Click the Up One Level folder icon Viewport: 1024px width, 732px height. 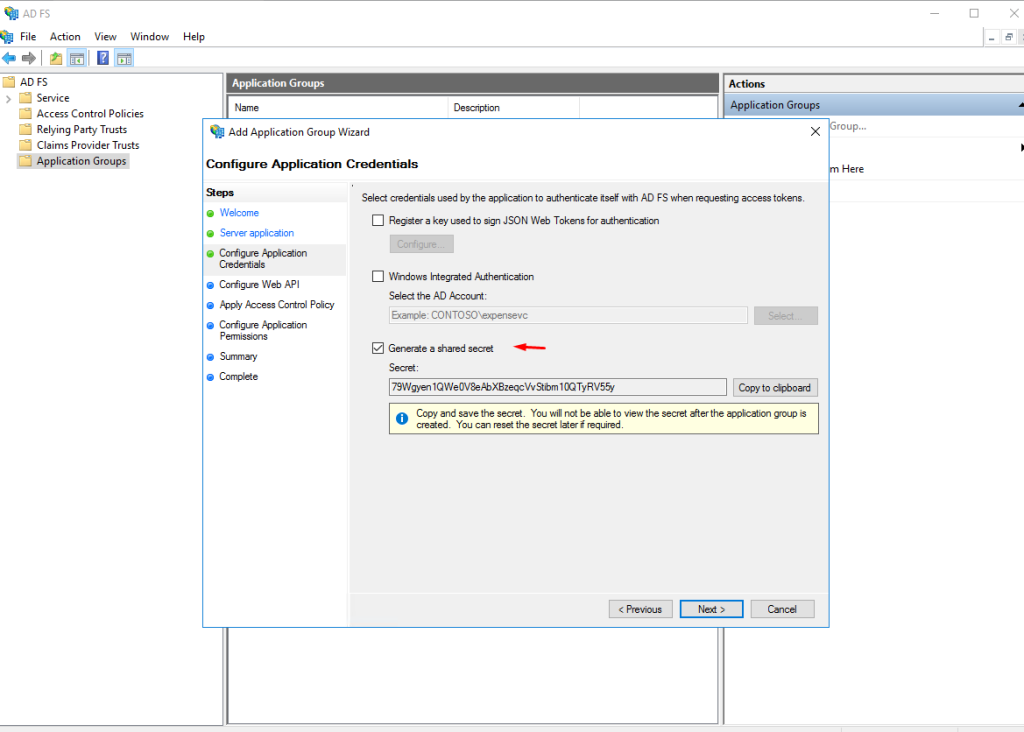point(56,58)
